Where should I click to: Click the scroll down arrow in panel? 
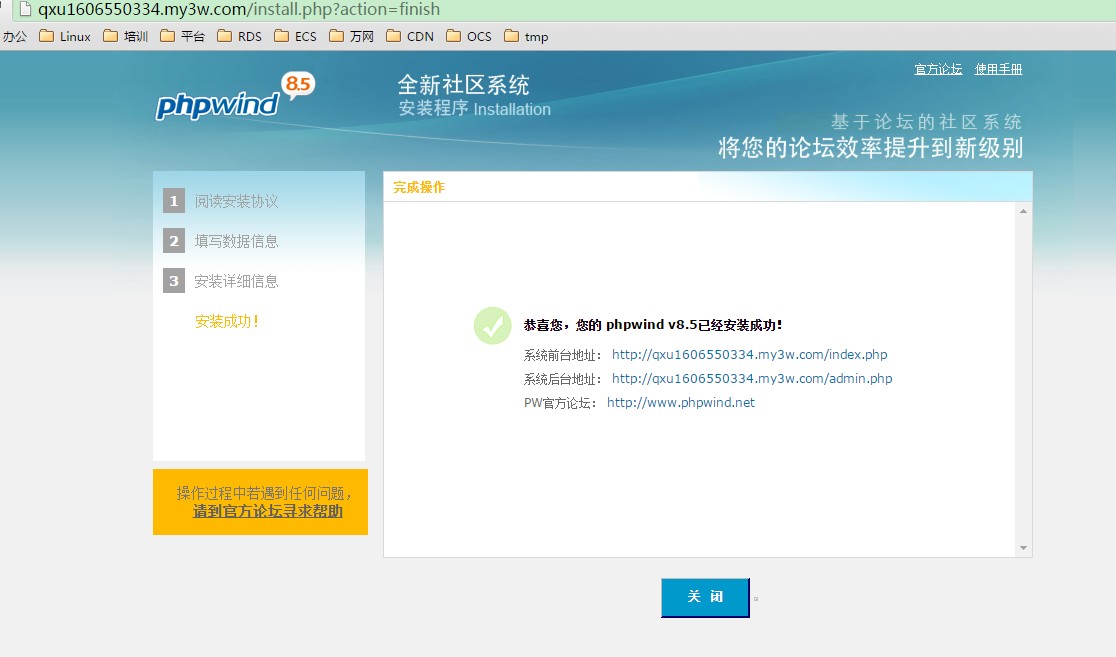coord(1023,547)
